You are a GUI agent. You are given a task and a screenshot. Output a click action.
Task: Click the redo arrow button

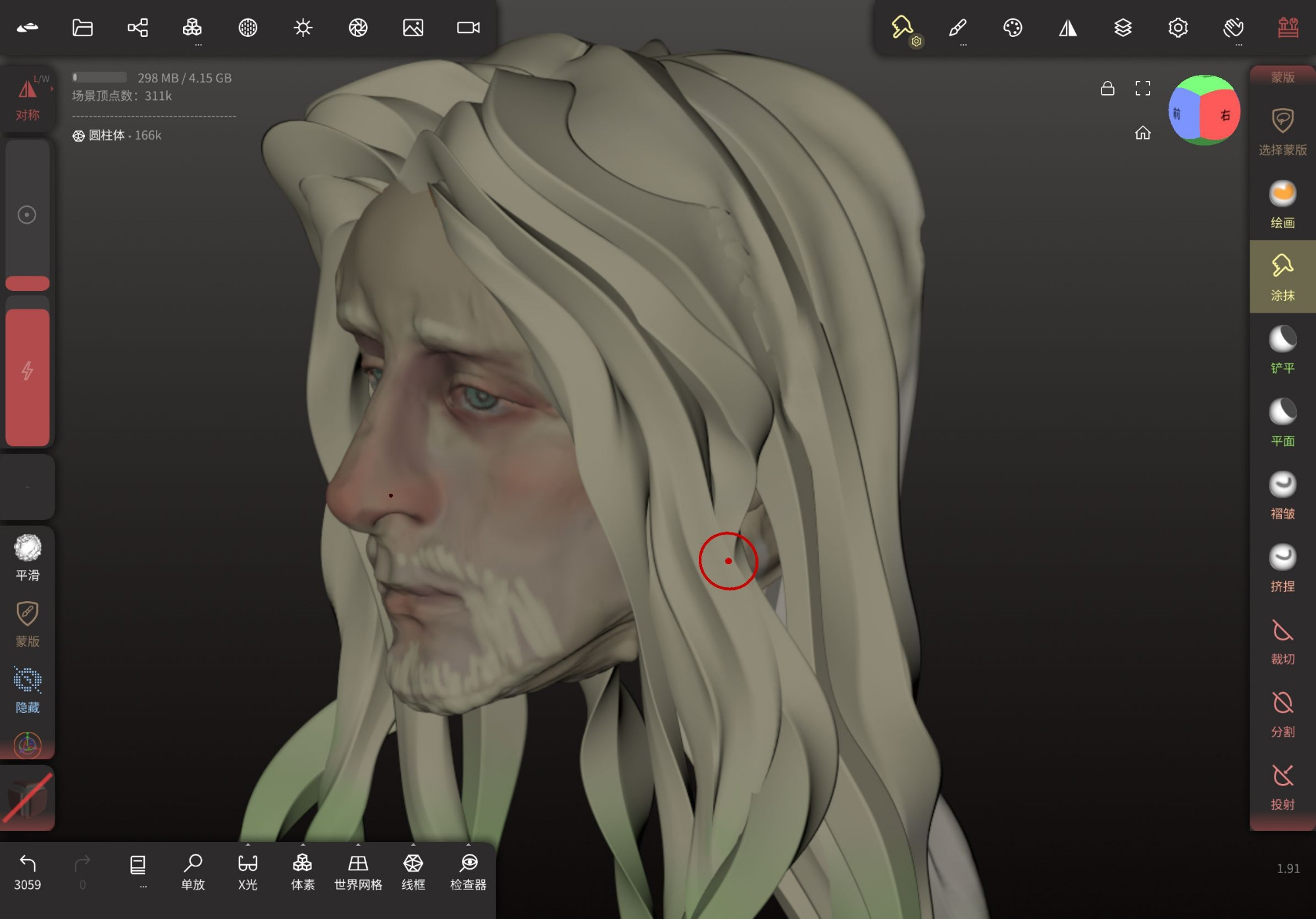(82, 872)
